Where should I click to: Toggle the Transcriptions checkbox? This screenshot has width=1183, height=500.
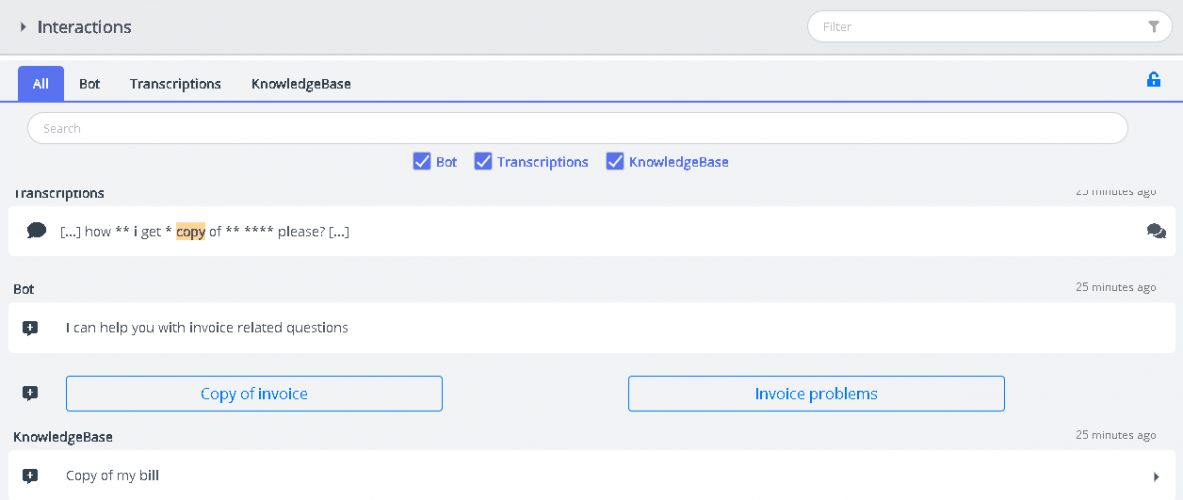click(483, 161)
